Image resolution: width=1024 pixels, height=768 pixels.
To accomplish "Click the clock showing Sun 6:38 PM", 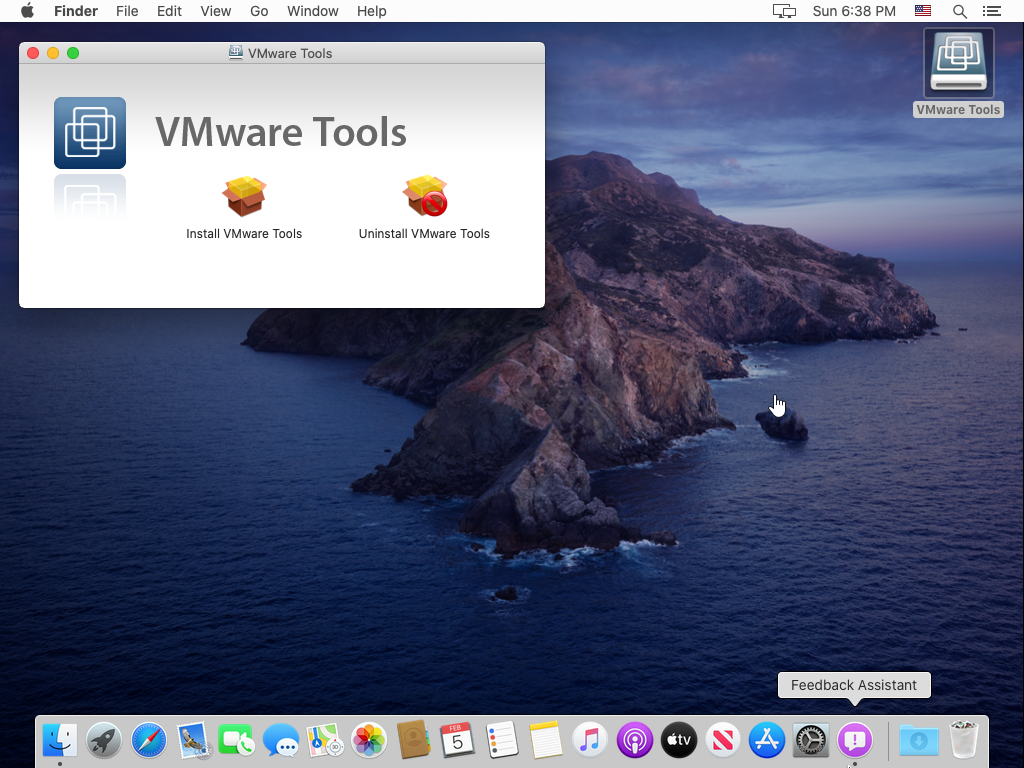I will [x=853, y=11].
